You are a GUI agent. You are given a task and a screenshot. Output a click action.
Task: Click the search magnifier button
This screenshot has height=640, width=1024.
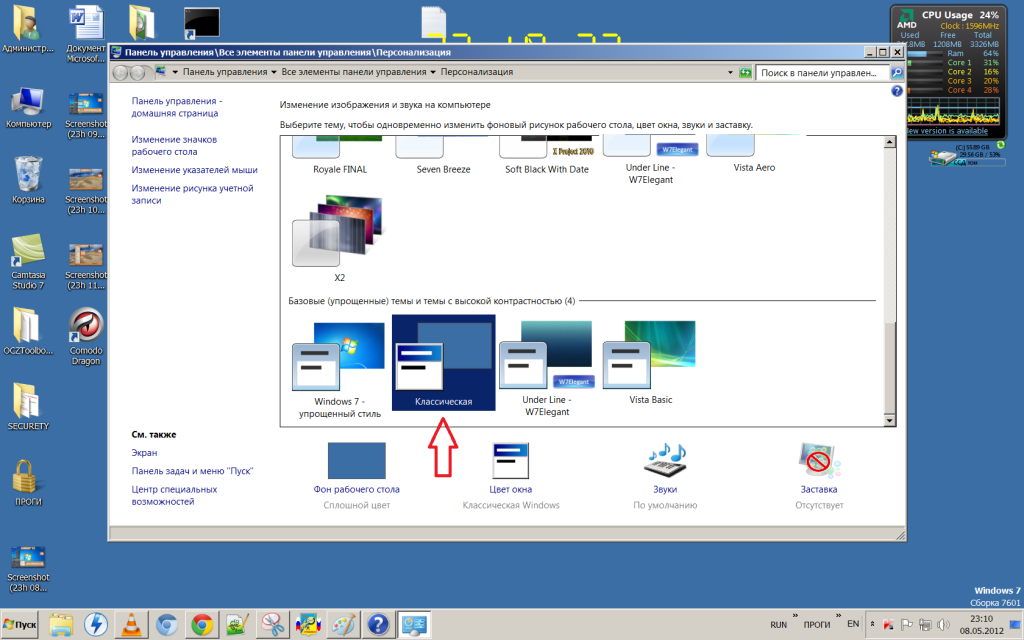pyautogui.click(x=897, y=72)
